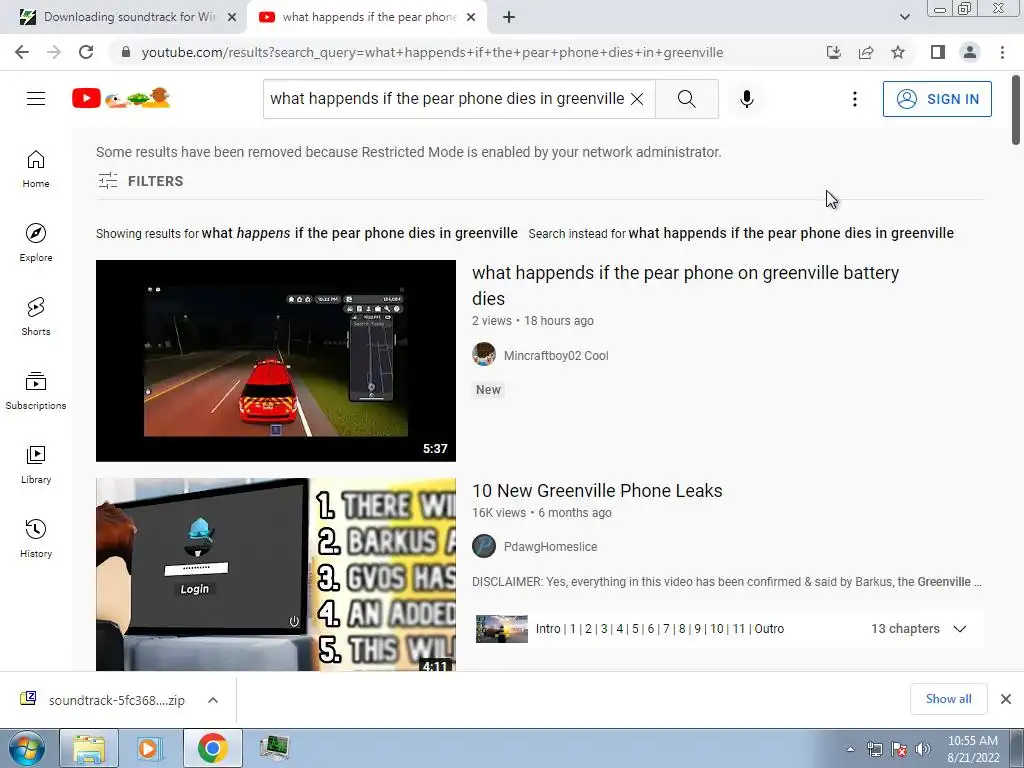Image resolution: width=1024 pixels, height=768 pixels.
Task: Open the network tray icon
Action: coord(874,749)
